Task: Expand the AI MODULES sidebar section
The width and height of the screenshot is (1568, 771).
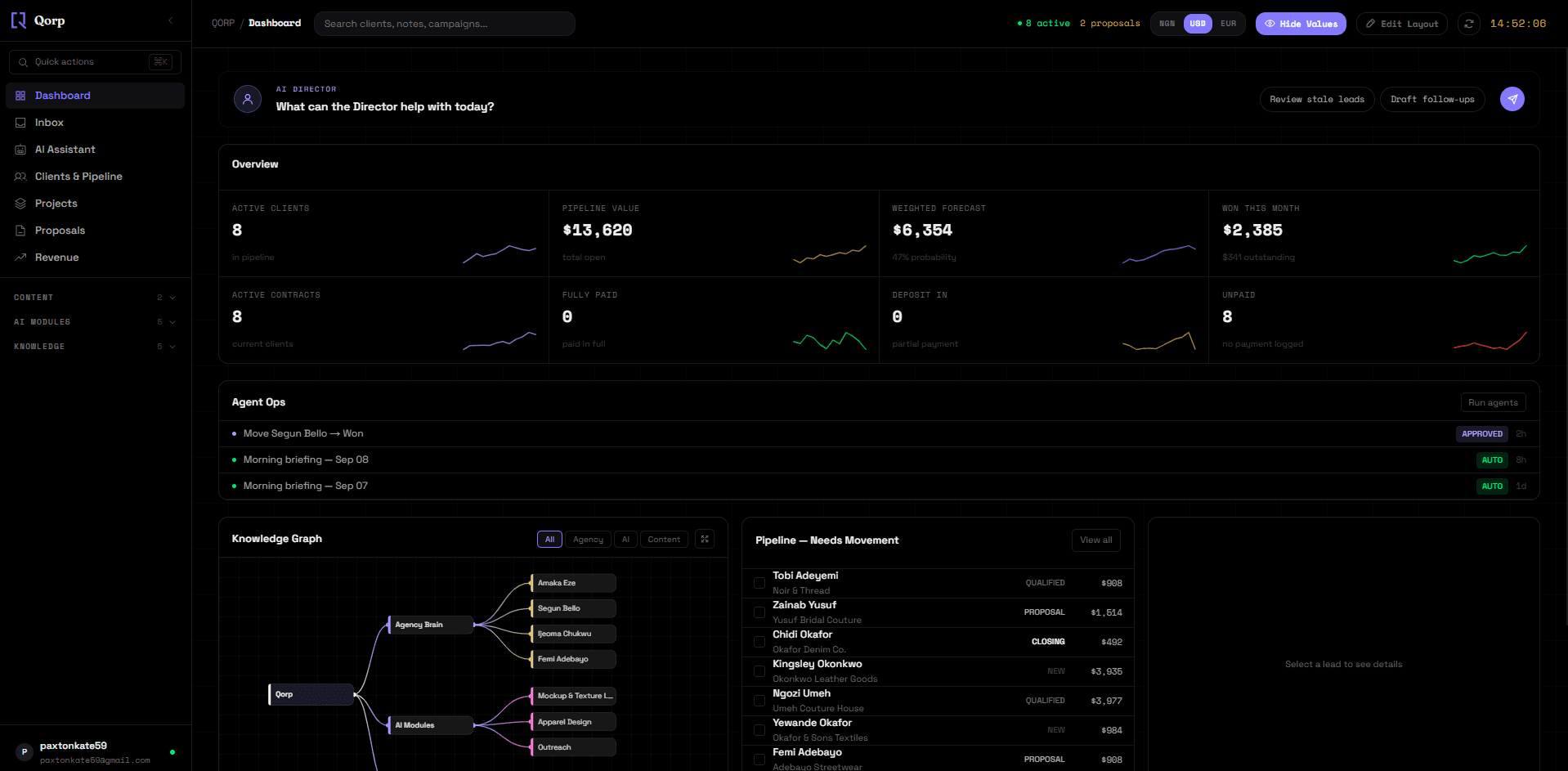Action: click(95, 322)
